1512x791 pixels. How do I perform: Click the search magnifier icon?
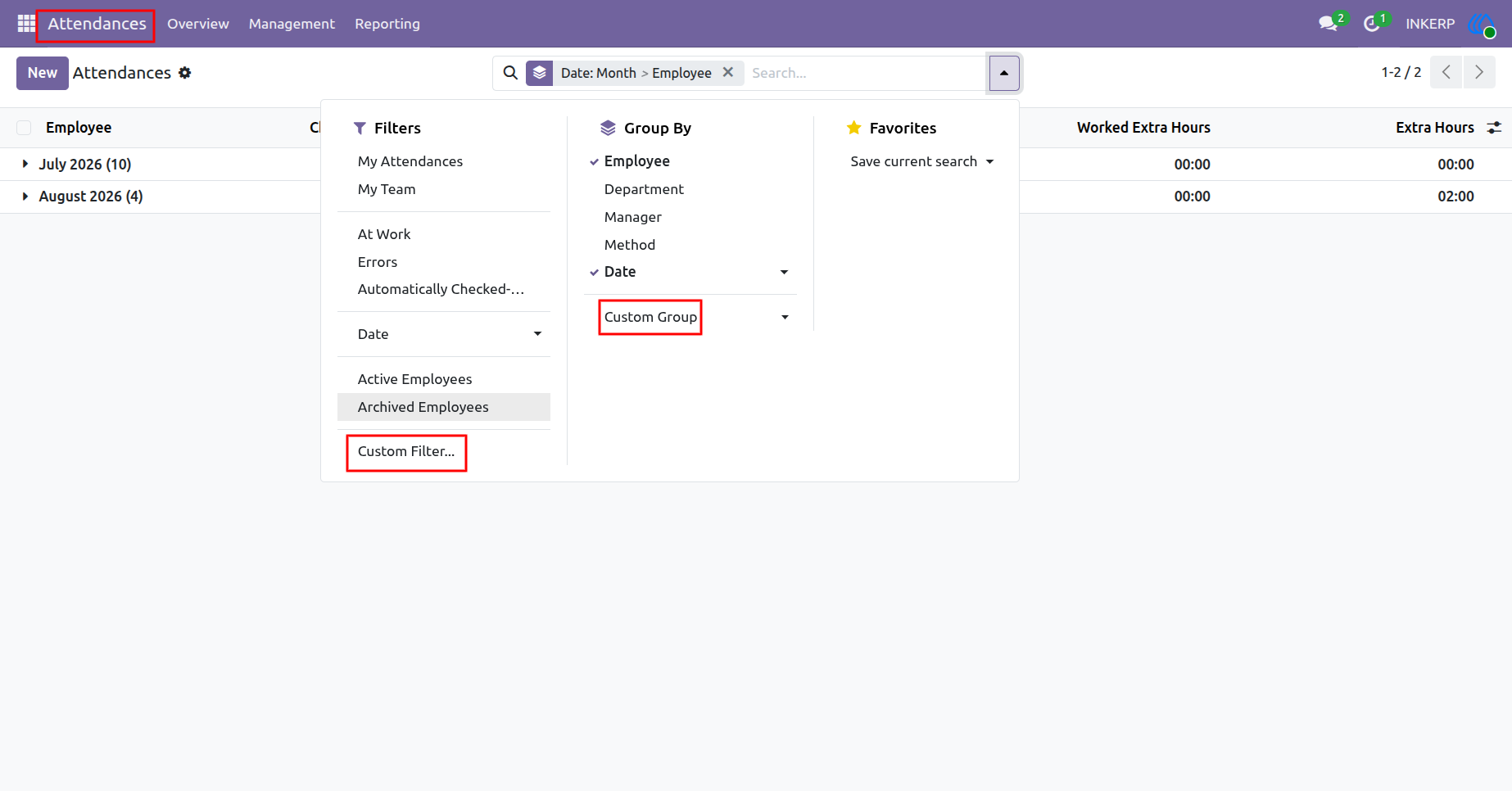(x=510, y=73)
